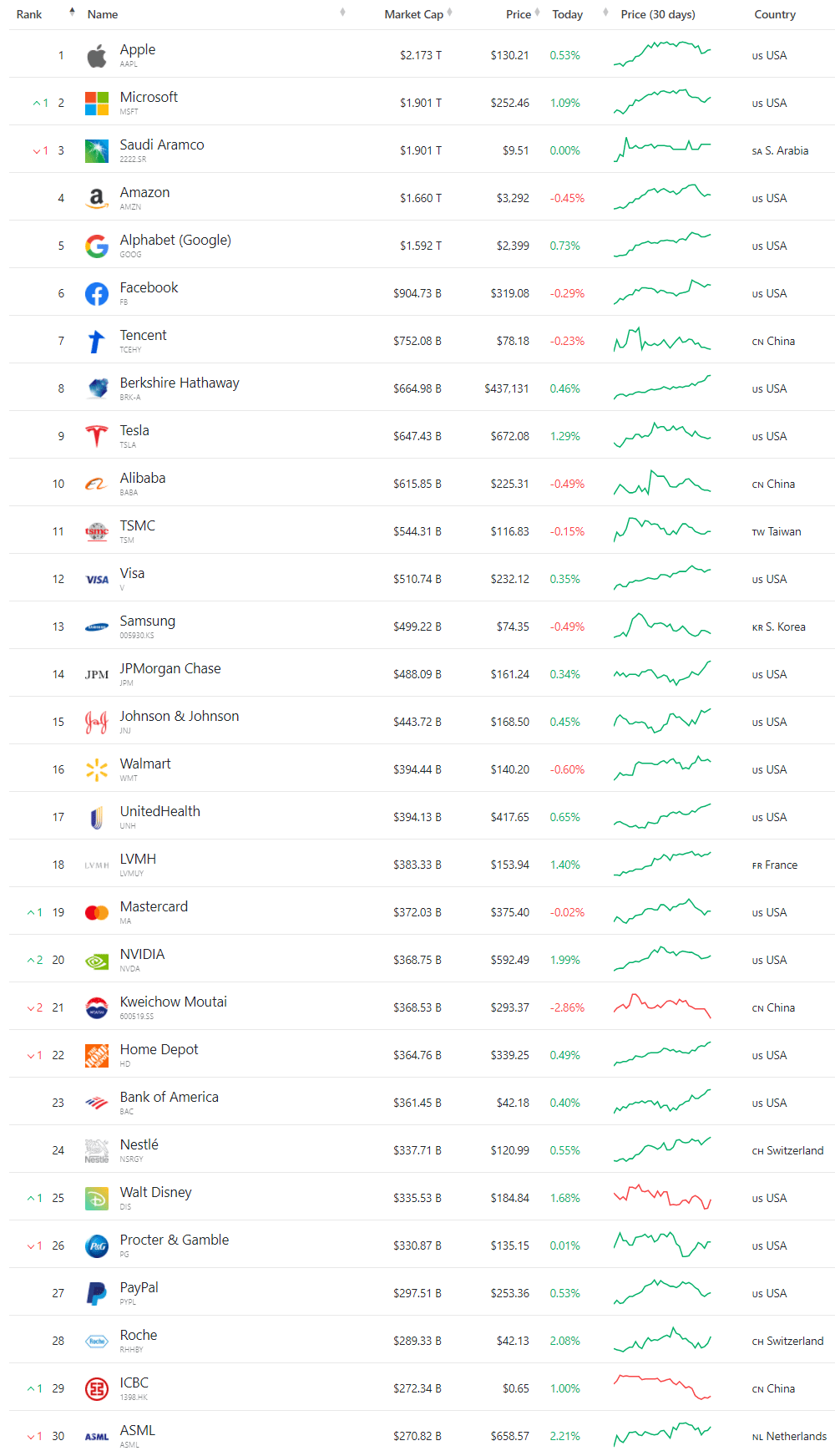View Walt Disney 30-day price sparkline
The image size is (835, 1456).
tap(662, 1198)
